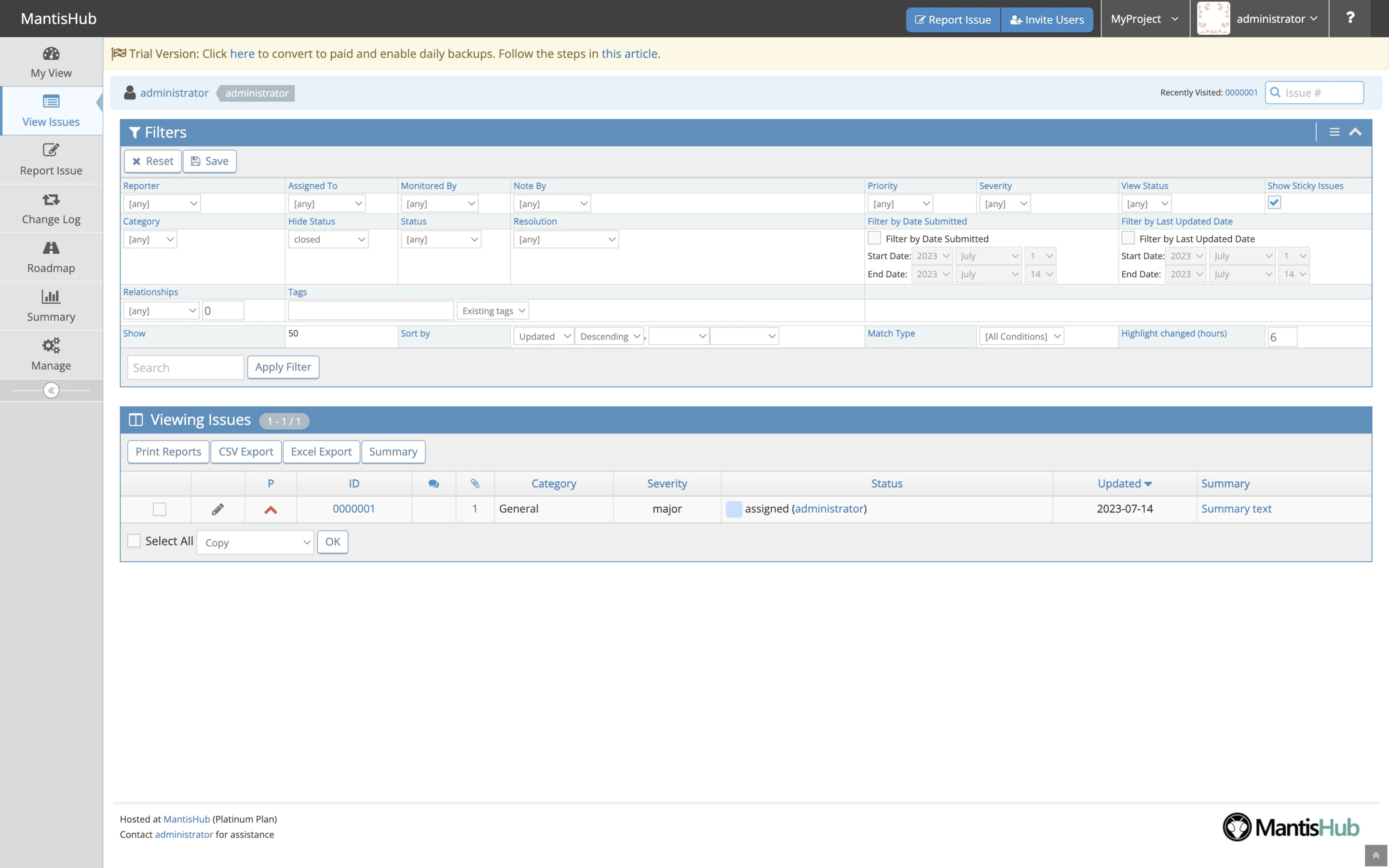Click the red priority arrow icon
The image size is (1389, 868).
pyautogui.click(x=271, y=510)
